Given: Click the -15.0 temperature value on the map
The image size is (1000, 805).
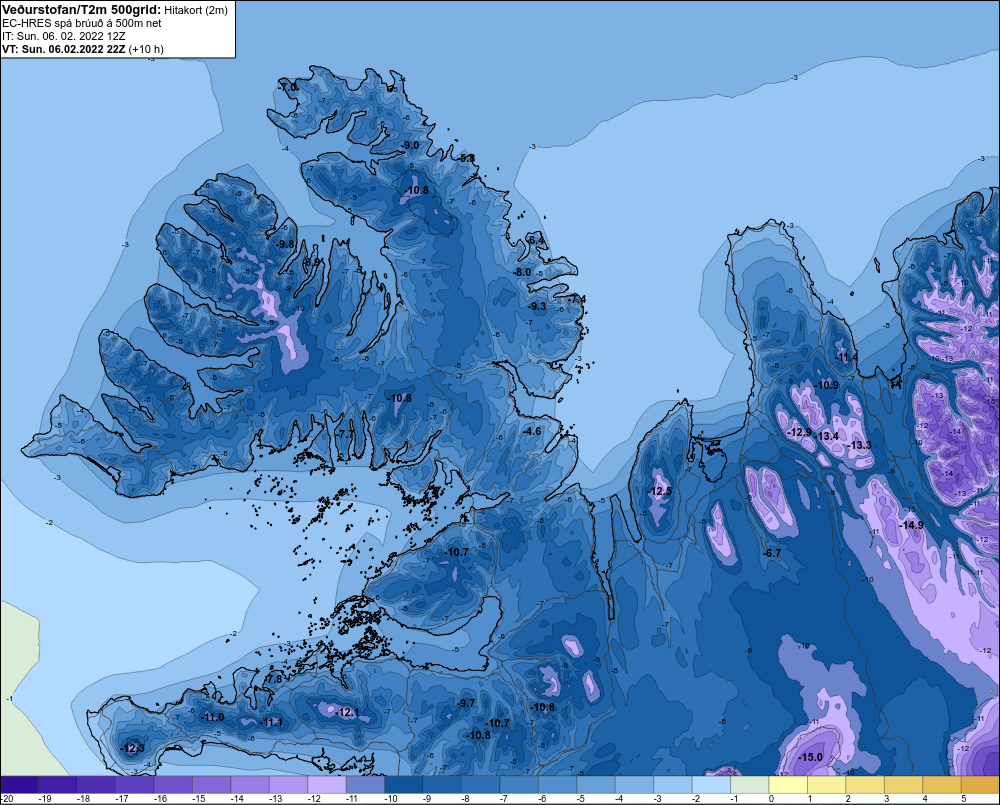Looking at the screenshot, I should click(x=810, y=757).
